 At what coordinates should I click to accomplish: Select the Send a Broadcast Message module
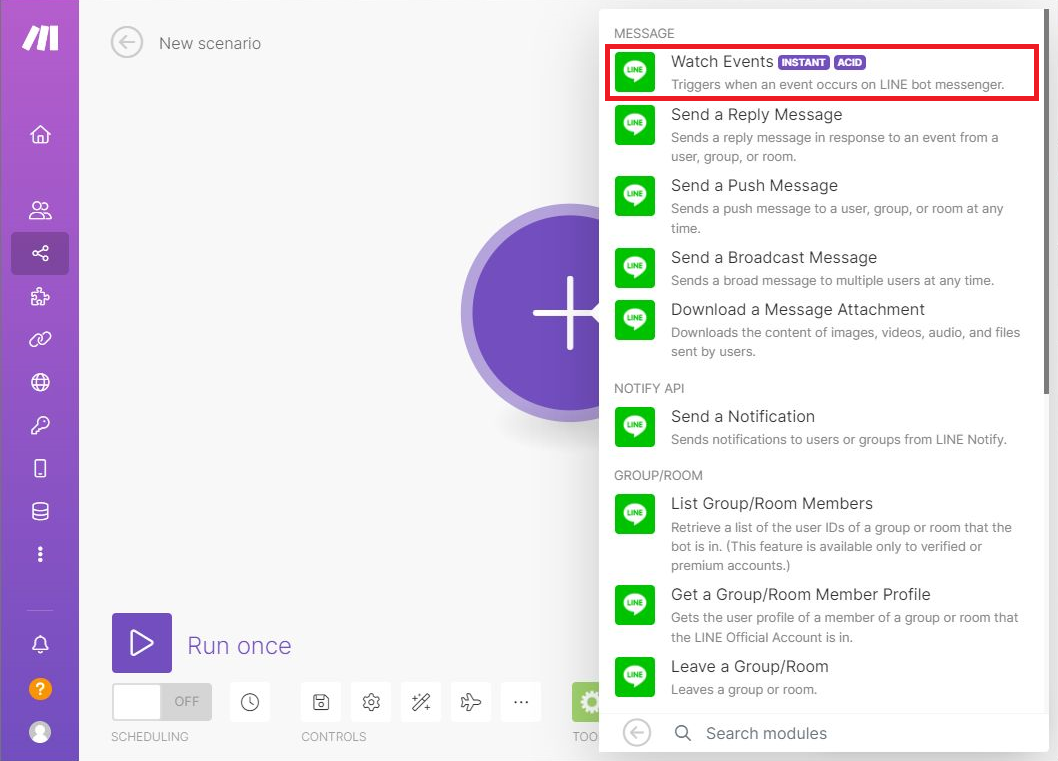tap(822, 268)
